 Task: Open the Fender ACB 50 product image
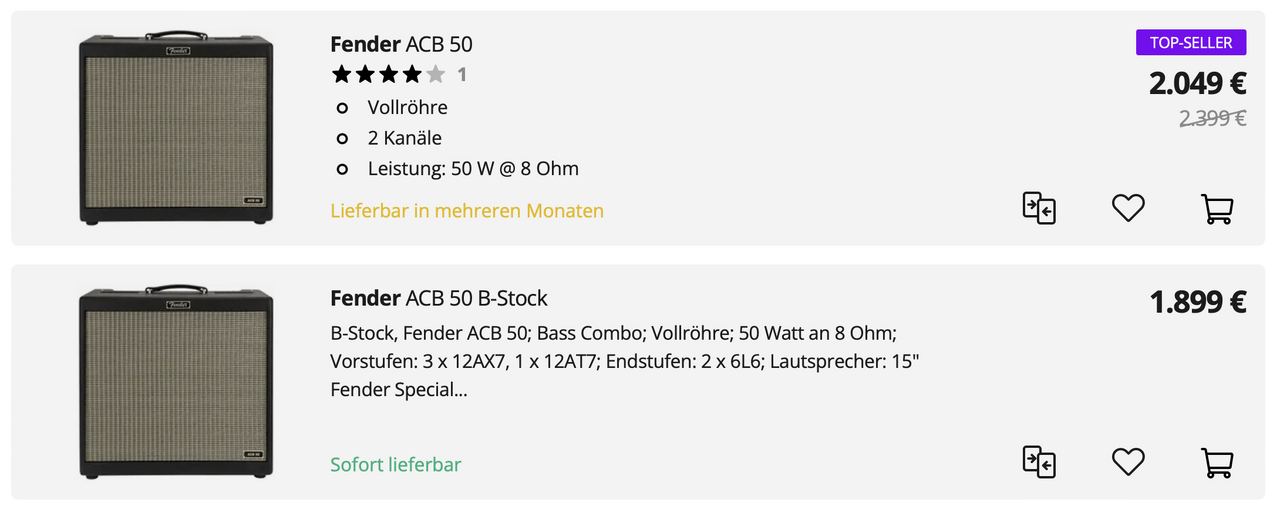pyautogui.click(x=177, y=127)
